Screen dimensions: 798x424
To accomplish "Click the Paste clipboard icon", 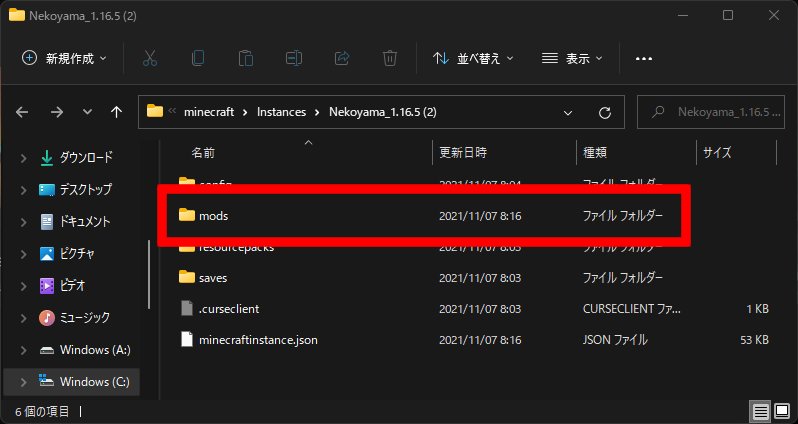I will [246, 59].
